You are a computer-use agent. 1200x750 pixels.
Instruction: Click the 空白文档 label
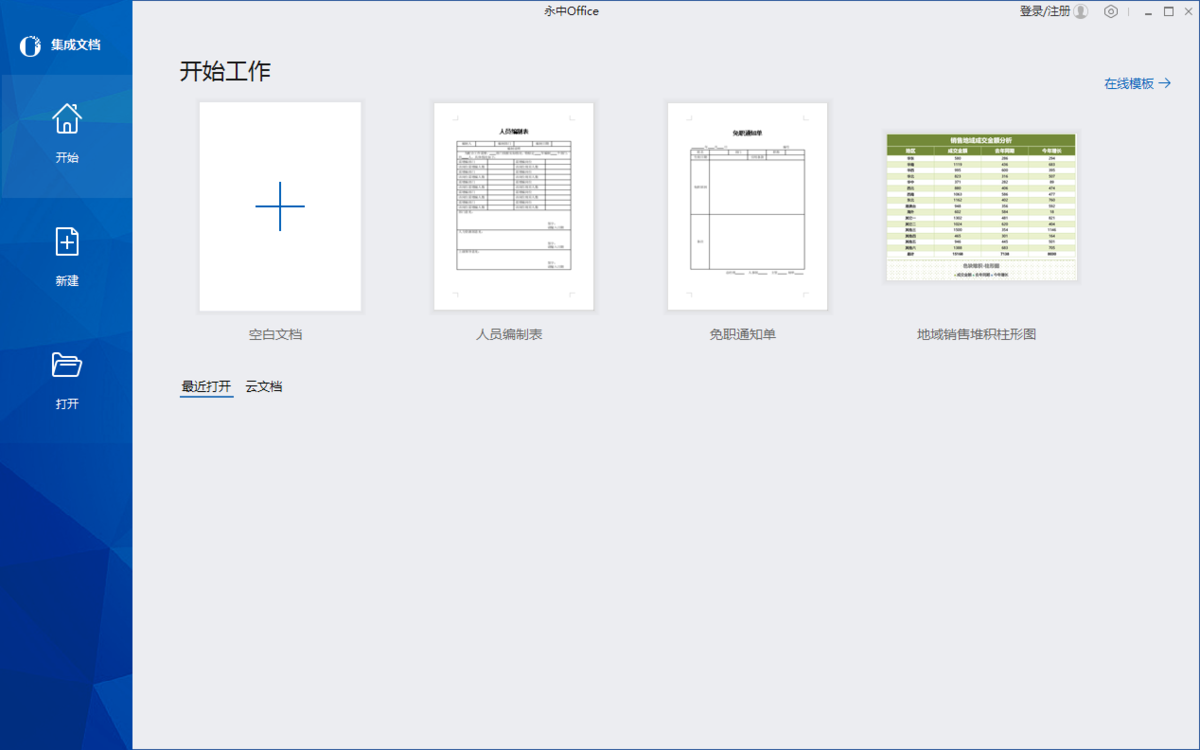[x=275, y=335]
